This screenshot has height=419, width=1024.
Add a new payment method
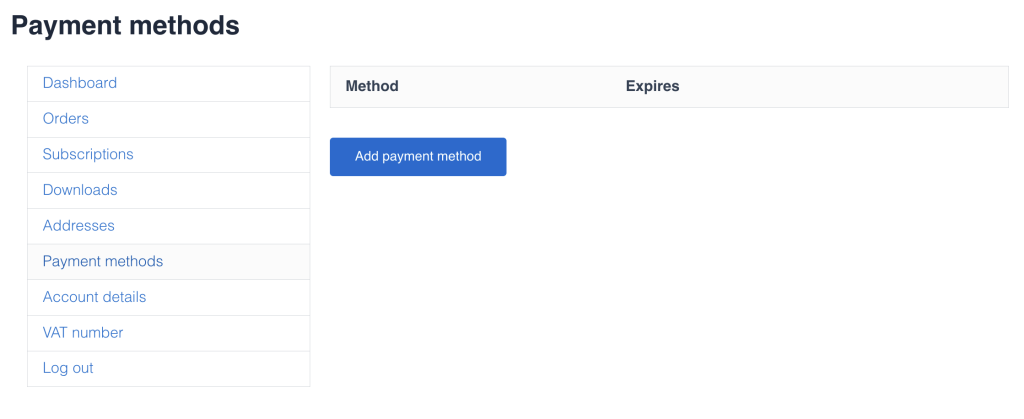tap(418, 157)
